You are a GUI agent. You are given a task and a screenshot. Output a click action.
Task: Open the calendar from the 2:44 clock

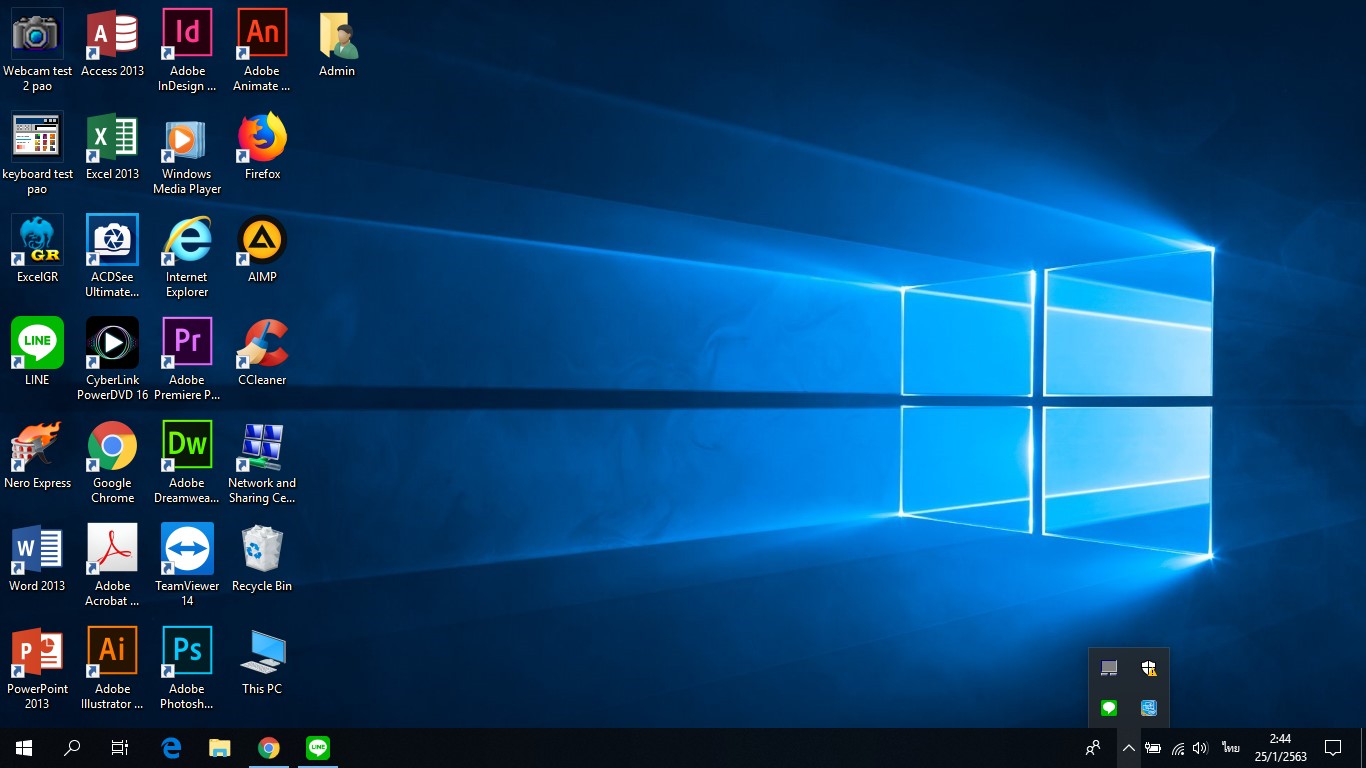tap(1280, 748)
